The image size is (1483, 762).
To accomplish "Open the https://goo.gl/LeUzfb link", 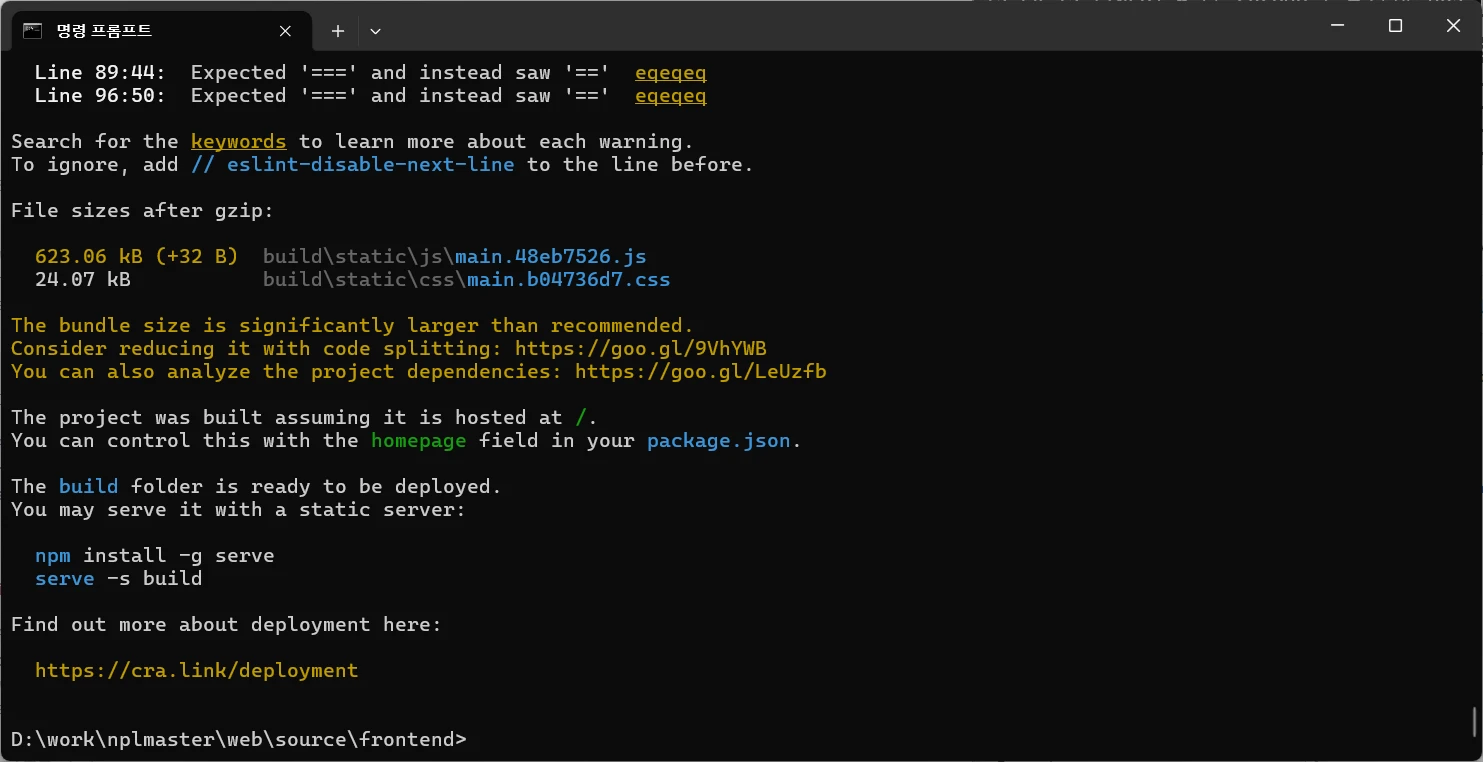I will (700, 372).
